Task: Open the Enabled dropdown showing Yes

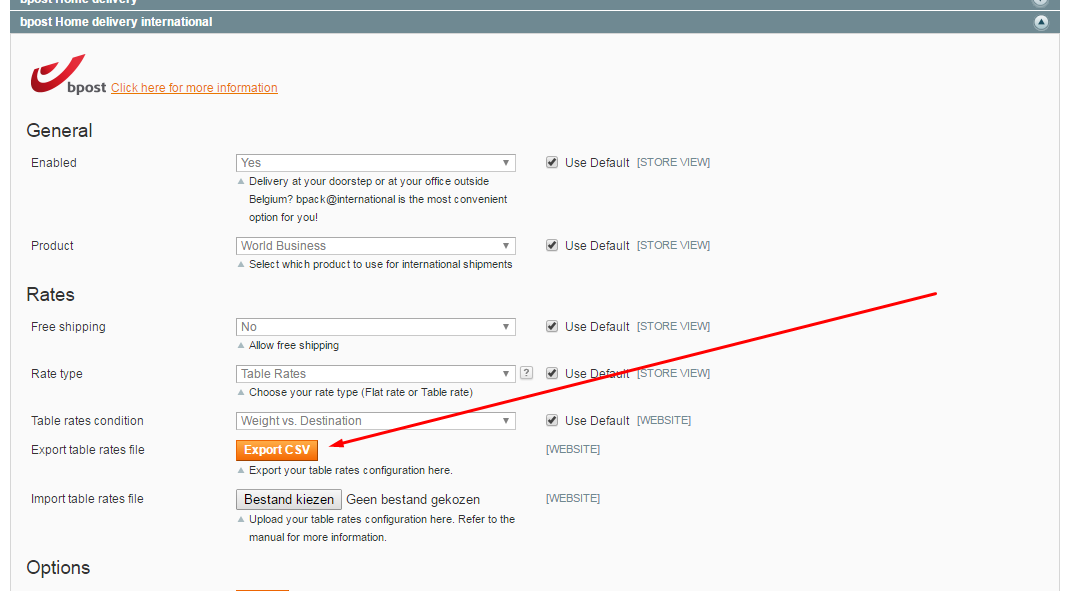Action: click(375, 163)
